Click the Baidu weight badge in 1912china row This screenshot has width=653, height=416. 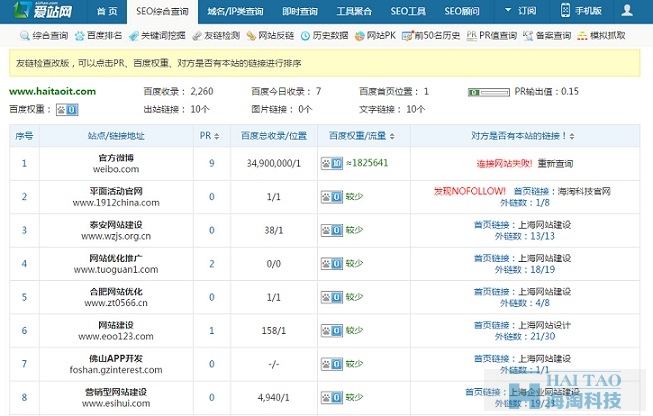(x=331, y=197)
